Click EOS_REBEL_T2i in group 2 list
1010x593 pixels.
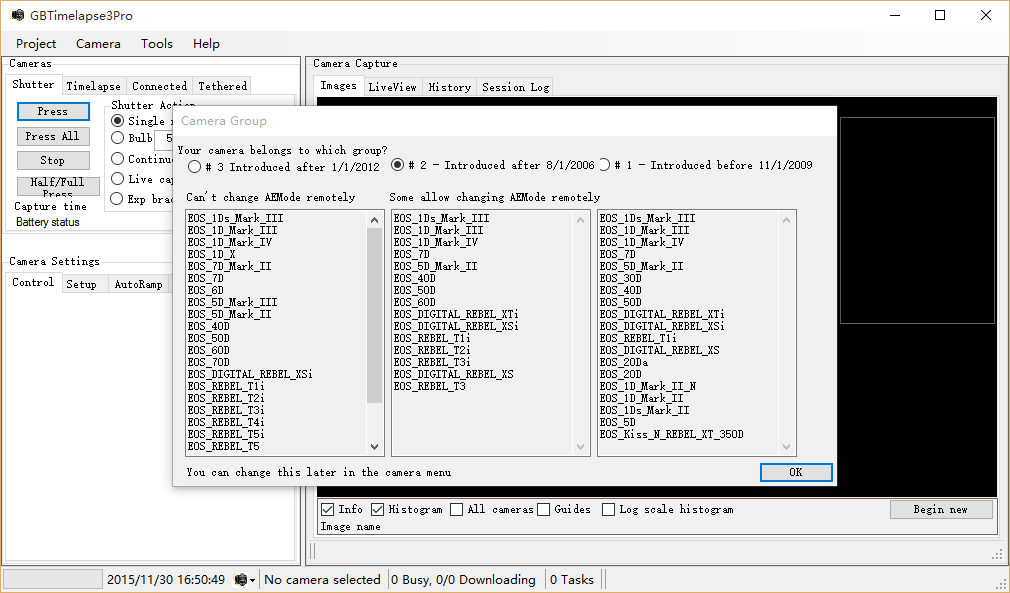pyautogui.click(x=432, y=350)
